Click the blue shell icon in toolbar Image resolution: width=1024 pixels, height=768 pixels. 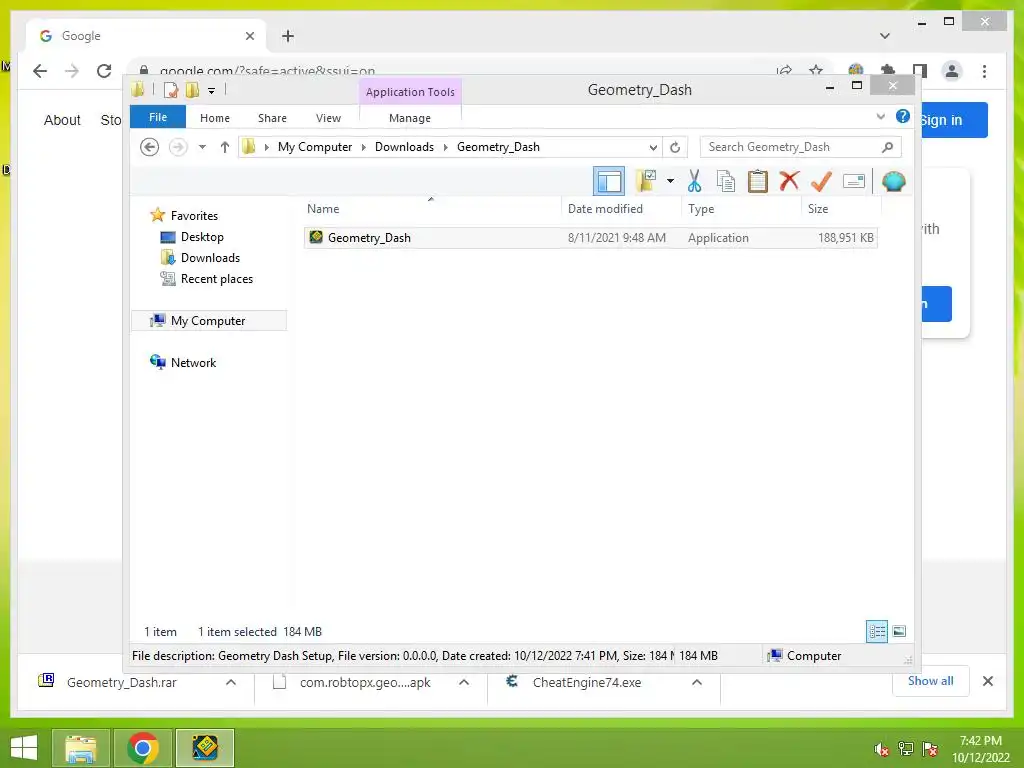pos(893,181)
